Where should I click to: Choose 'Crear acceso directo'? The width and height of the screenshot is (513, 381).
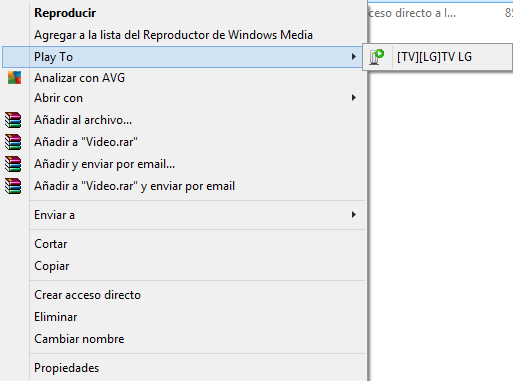[183, 295]
